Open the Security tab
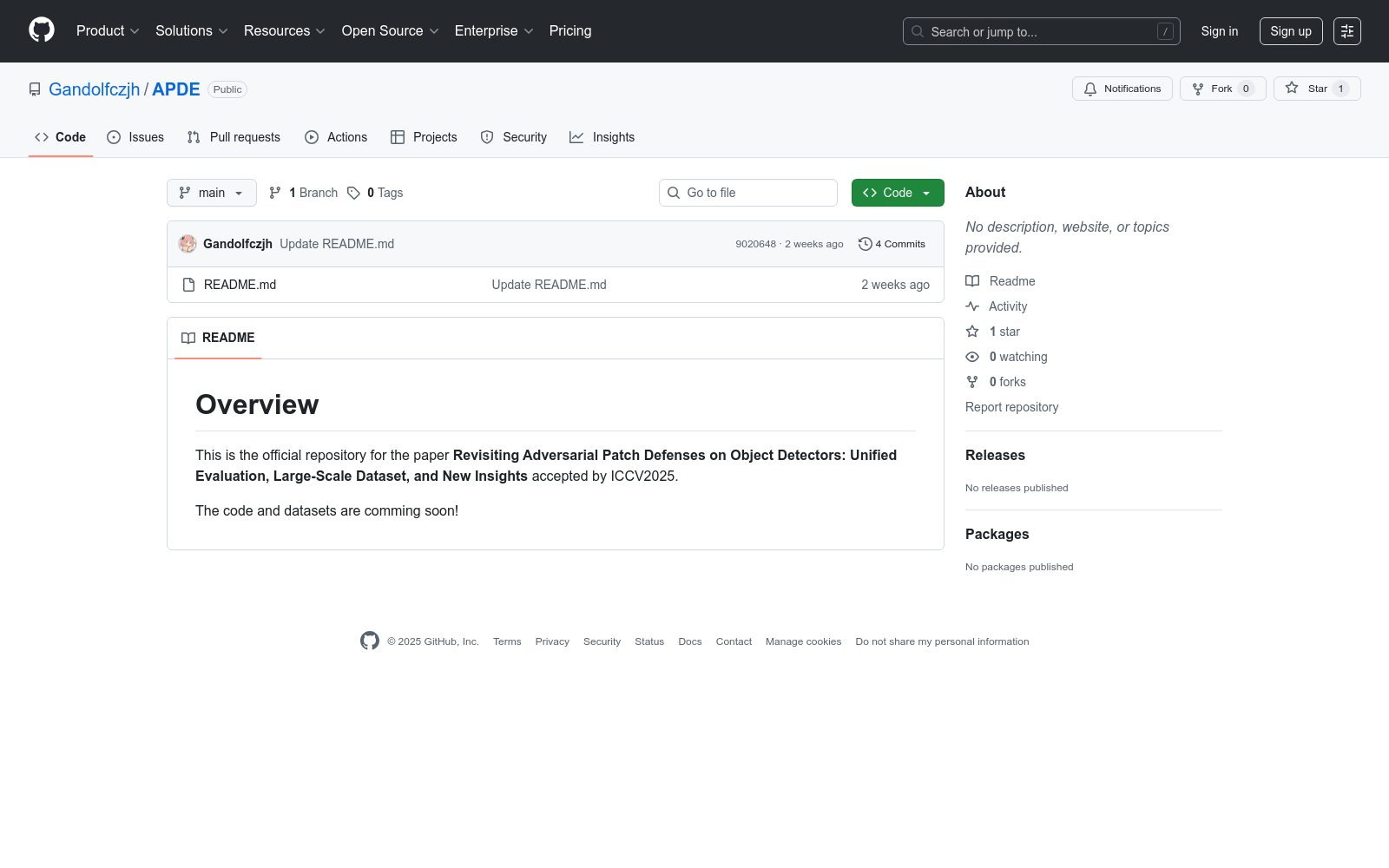Viewport: 1389px width, 868px height. pyautogui.click(x=514, y=137)
